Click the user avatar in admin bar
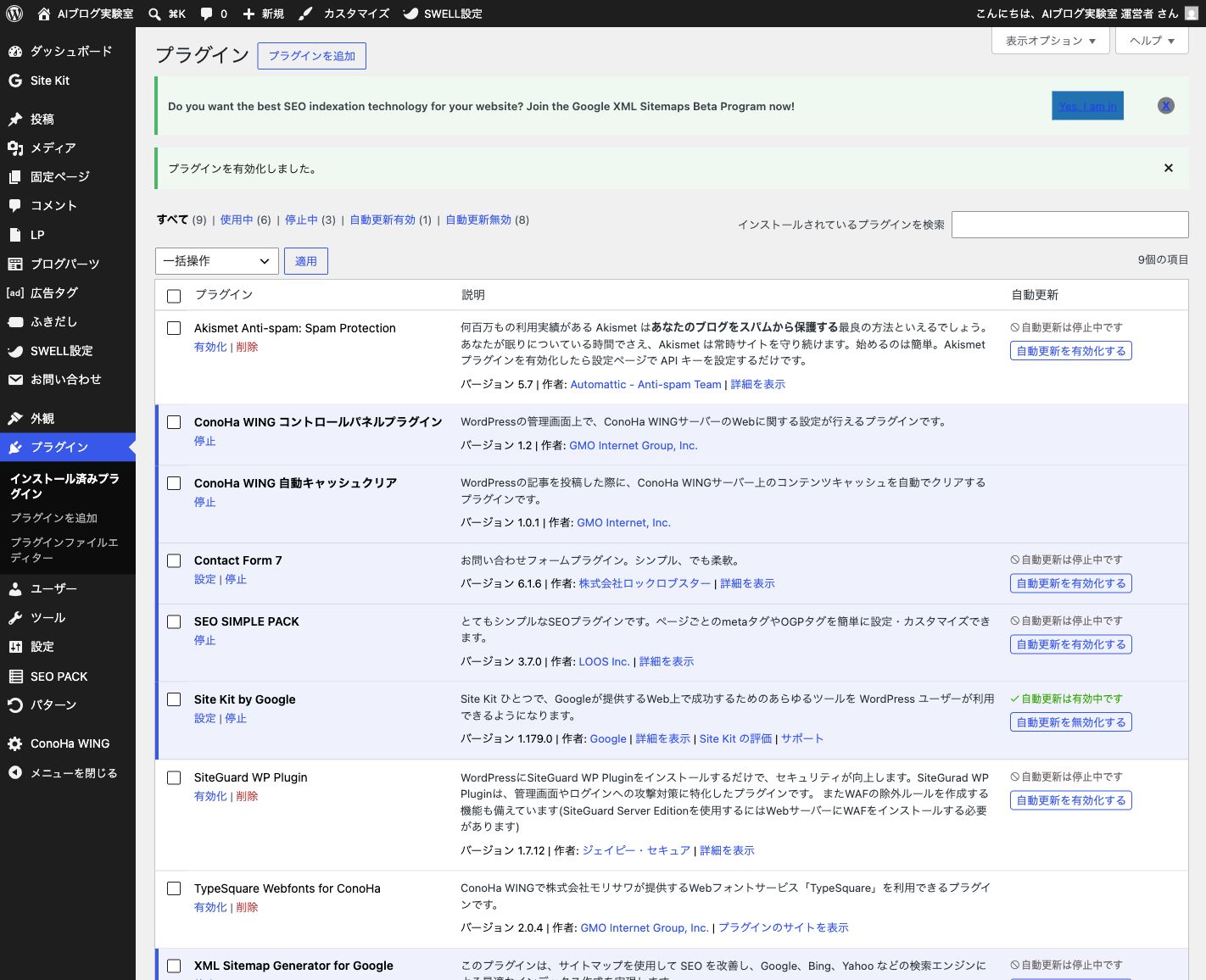1206x980 pixels. (1192, 14)
